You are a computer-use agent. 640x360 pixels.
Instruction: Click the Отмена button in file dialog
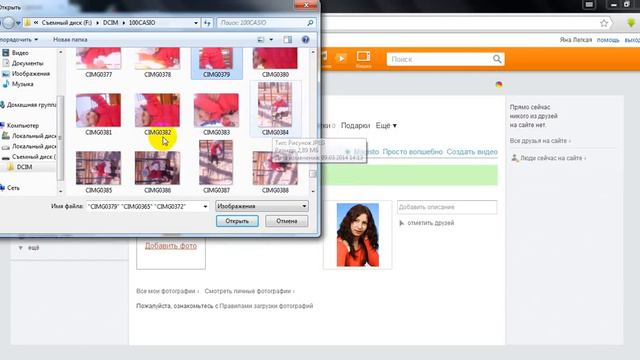(287, 221)
